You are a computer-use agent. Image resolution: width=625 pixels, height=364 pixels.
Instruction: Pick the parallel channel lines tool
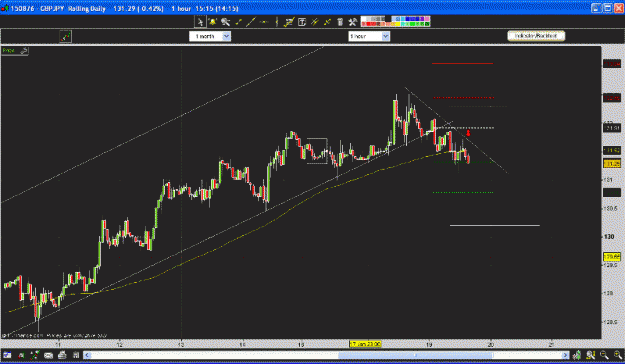pyautogui.click(x=289, y=22)
